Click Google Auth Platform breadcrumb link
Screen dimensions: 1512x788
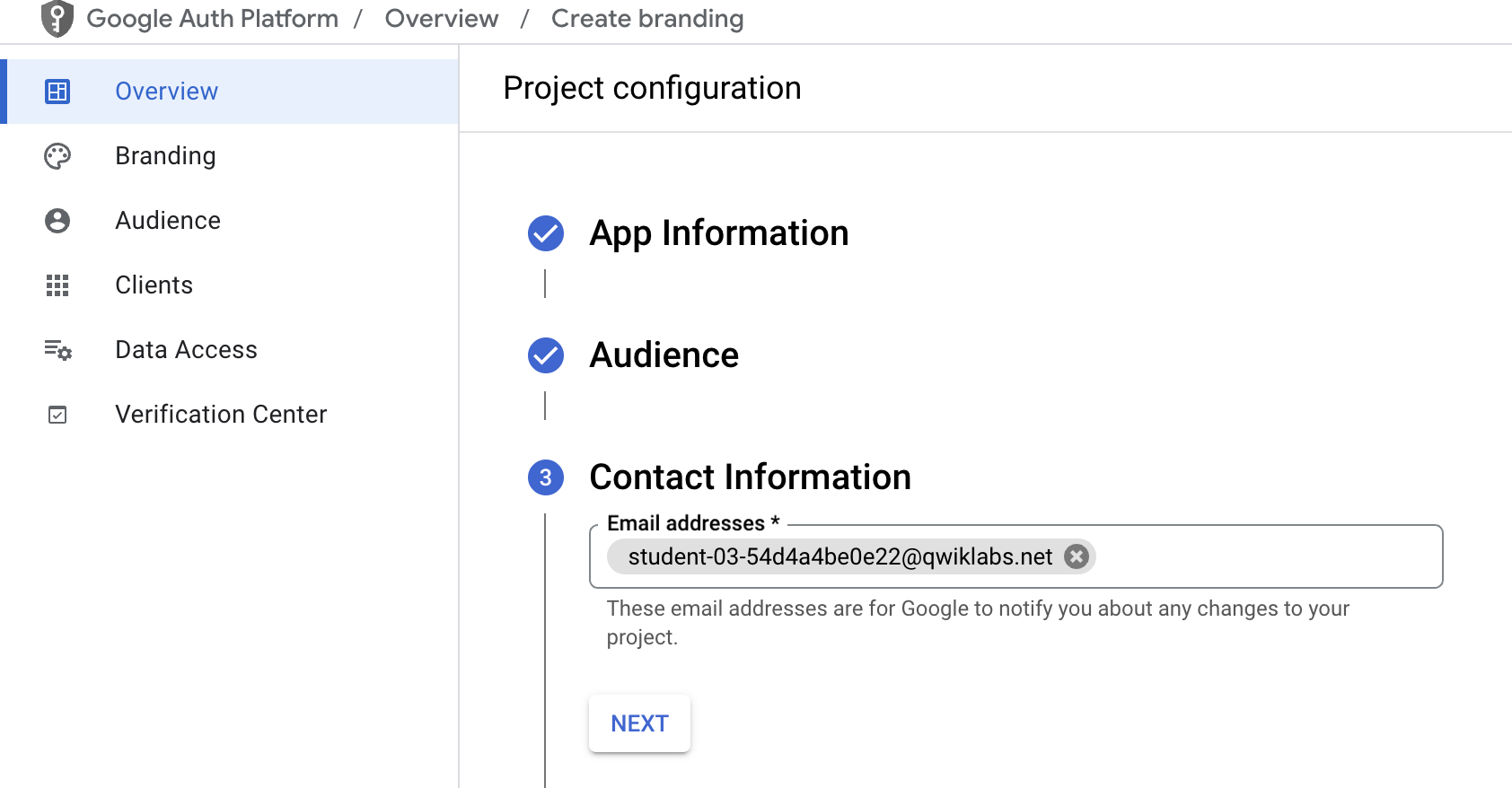(212, 19)
